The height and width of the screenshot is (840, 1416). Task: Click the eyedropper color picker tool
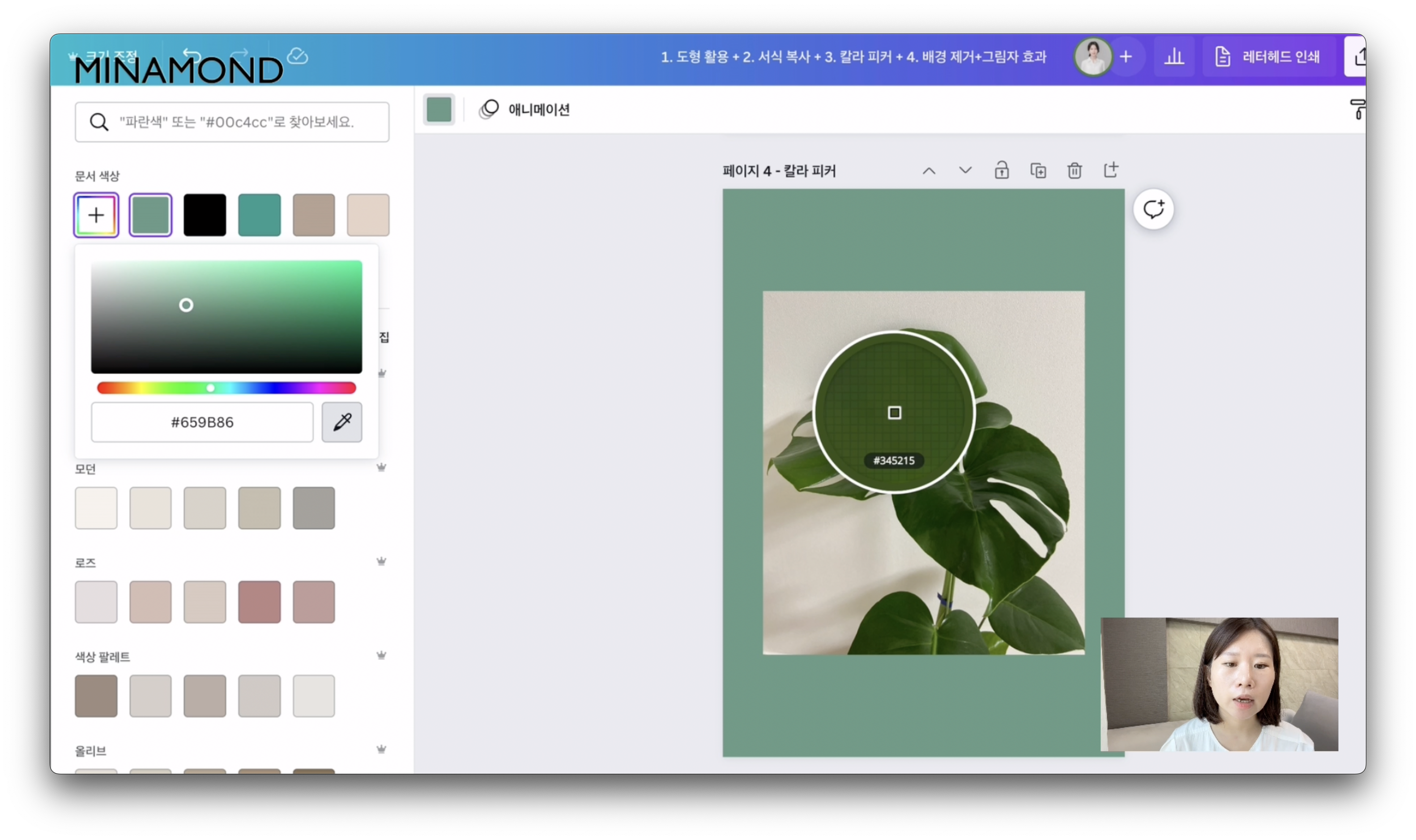(341, 422)
